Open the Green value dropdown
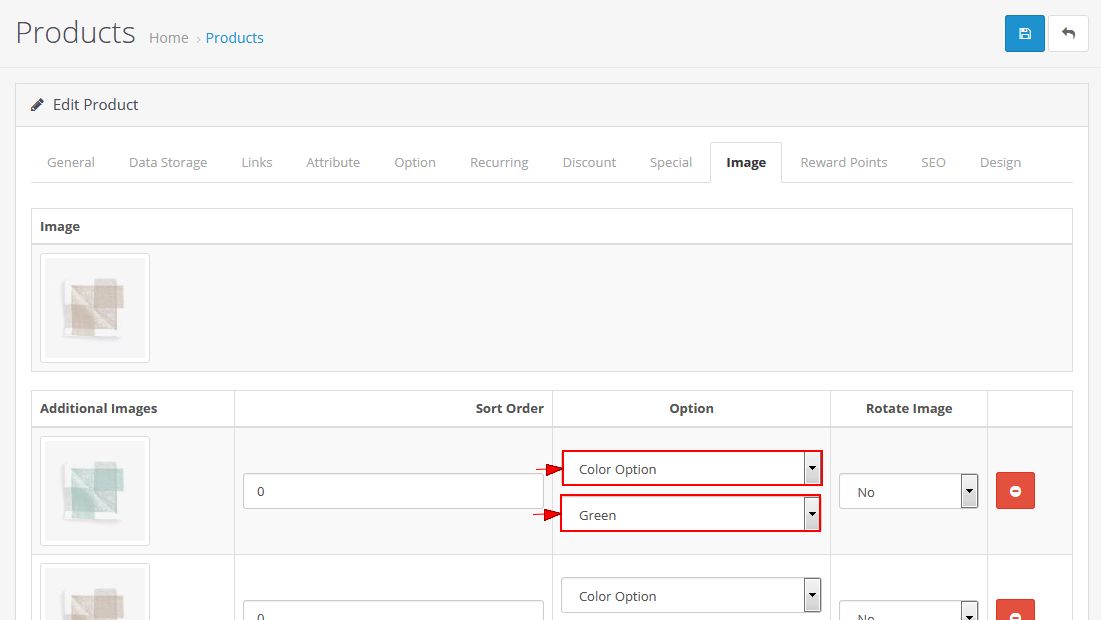The width and height of the screenshot is (1101, 620). (691, 514)
